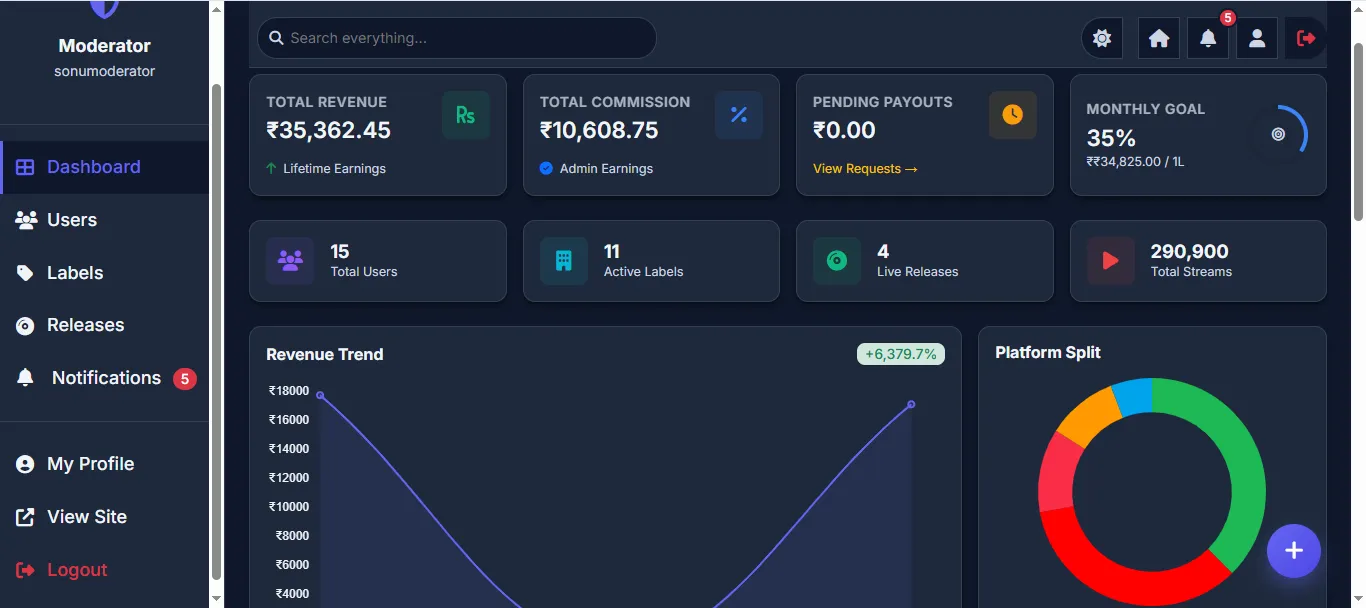Click the Labels tag icon in sidebar
Image resolution: width=1366 pixels, height=608 pixels.
point(26,273)
